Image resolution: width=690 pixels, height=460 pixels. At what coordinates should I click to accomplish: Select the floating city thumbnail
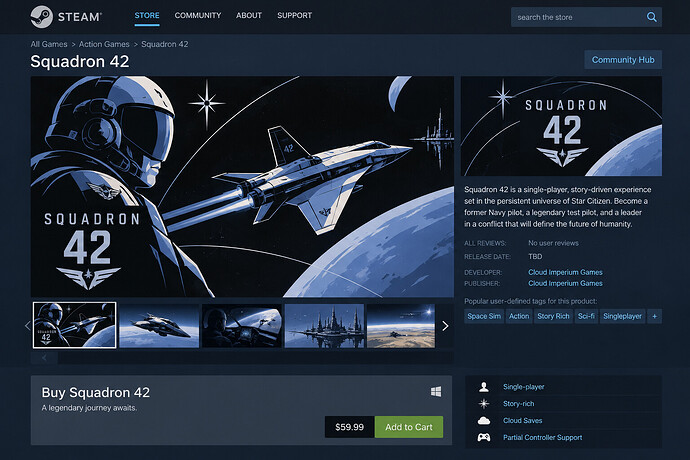324,326
